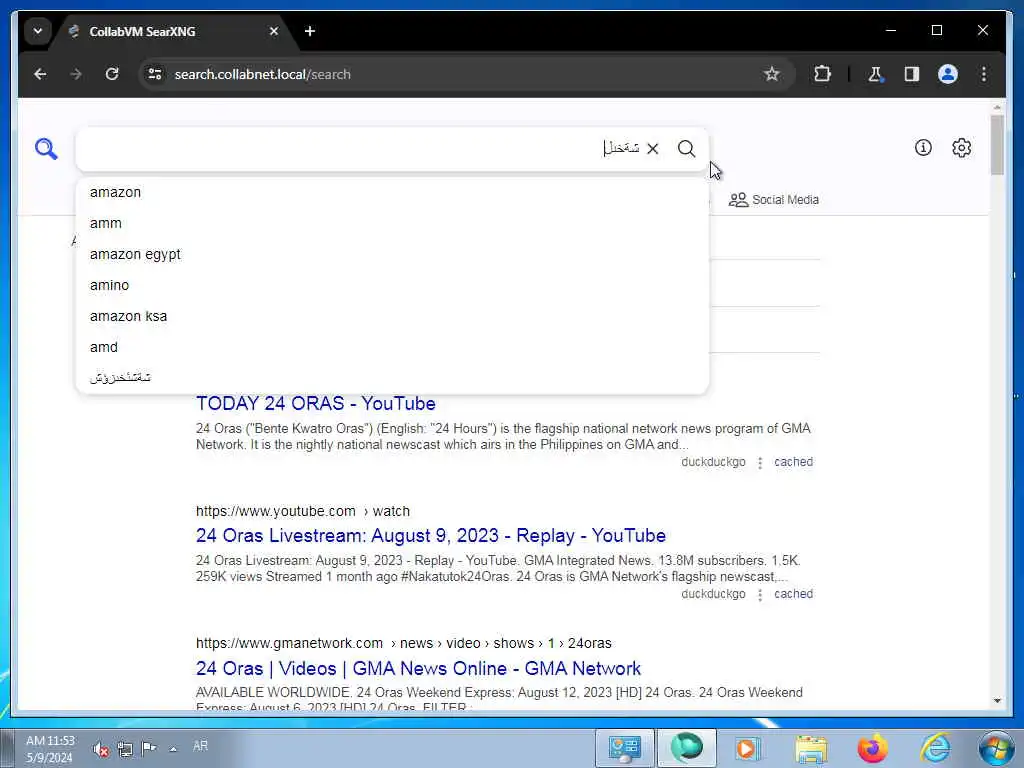Open Windows Media Player from taskbar

click(748, 748)
